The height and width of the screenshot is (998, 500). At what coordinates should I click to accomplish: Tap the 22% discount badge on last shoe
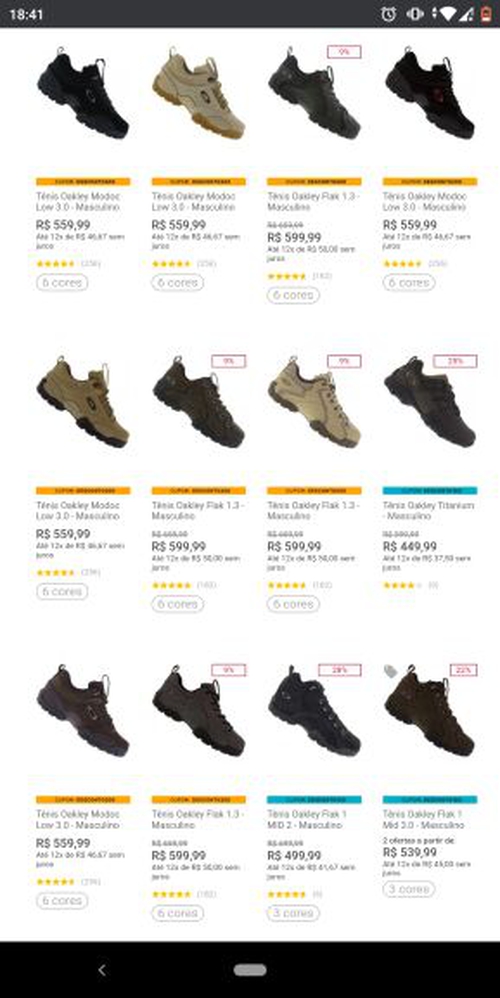[463, 670]
